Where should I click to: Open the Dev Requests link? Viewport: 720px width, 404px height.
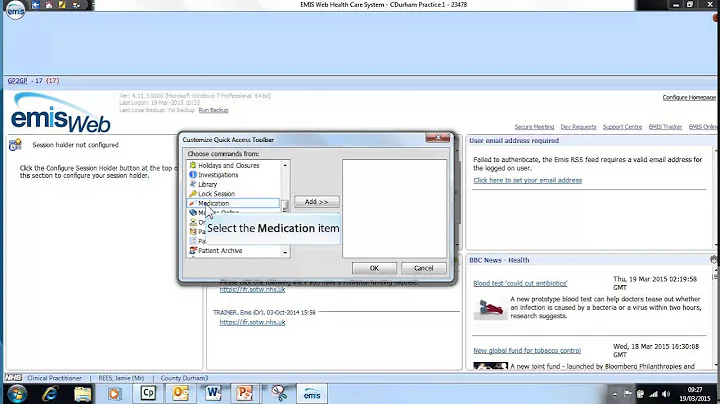pyautogui.click(x=578, y=127)
